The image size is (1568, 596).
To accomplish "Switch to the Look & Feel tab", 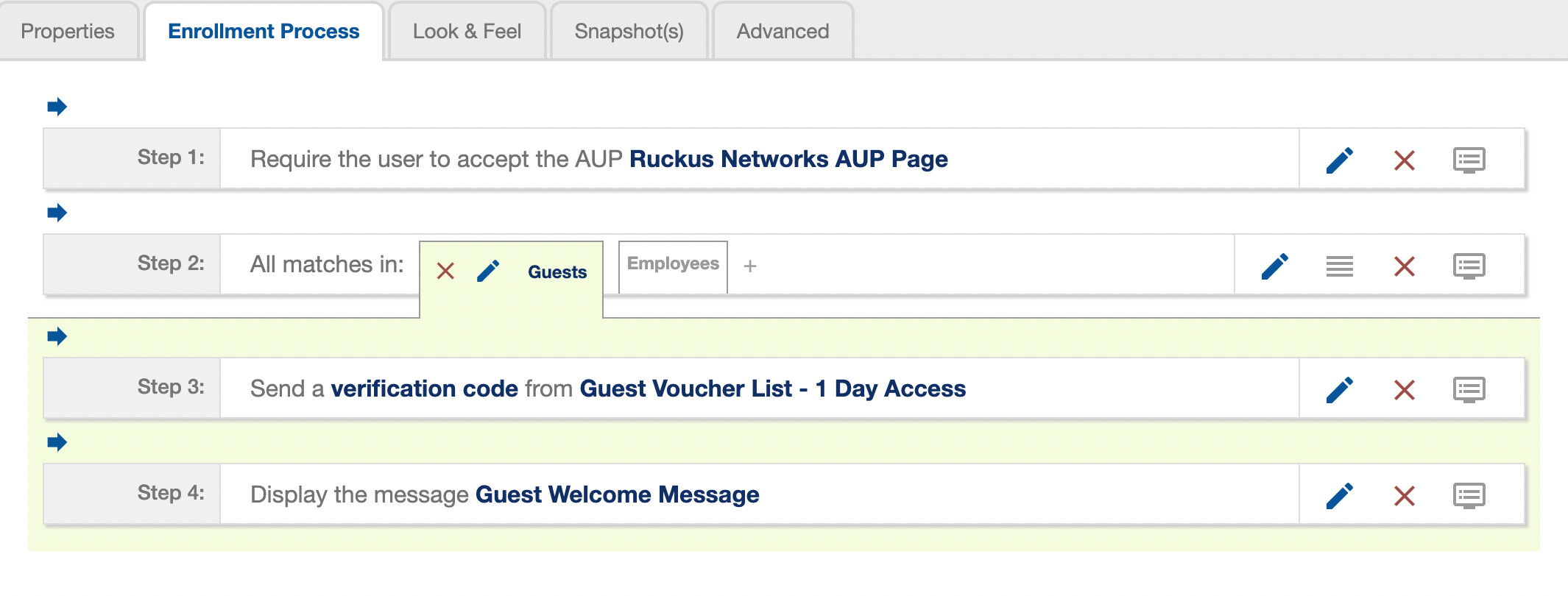I will click(467, 31).
